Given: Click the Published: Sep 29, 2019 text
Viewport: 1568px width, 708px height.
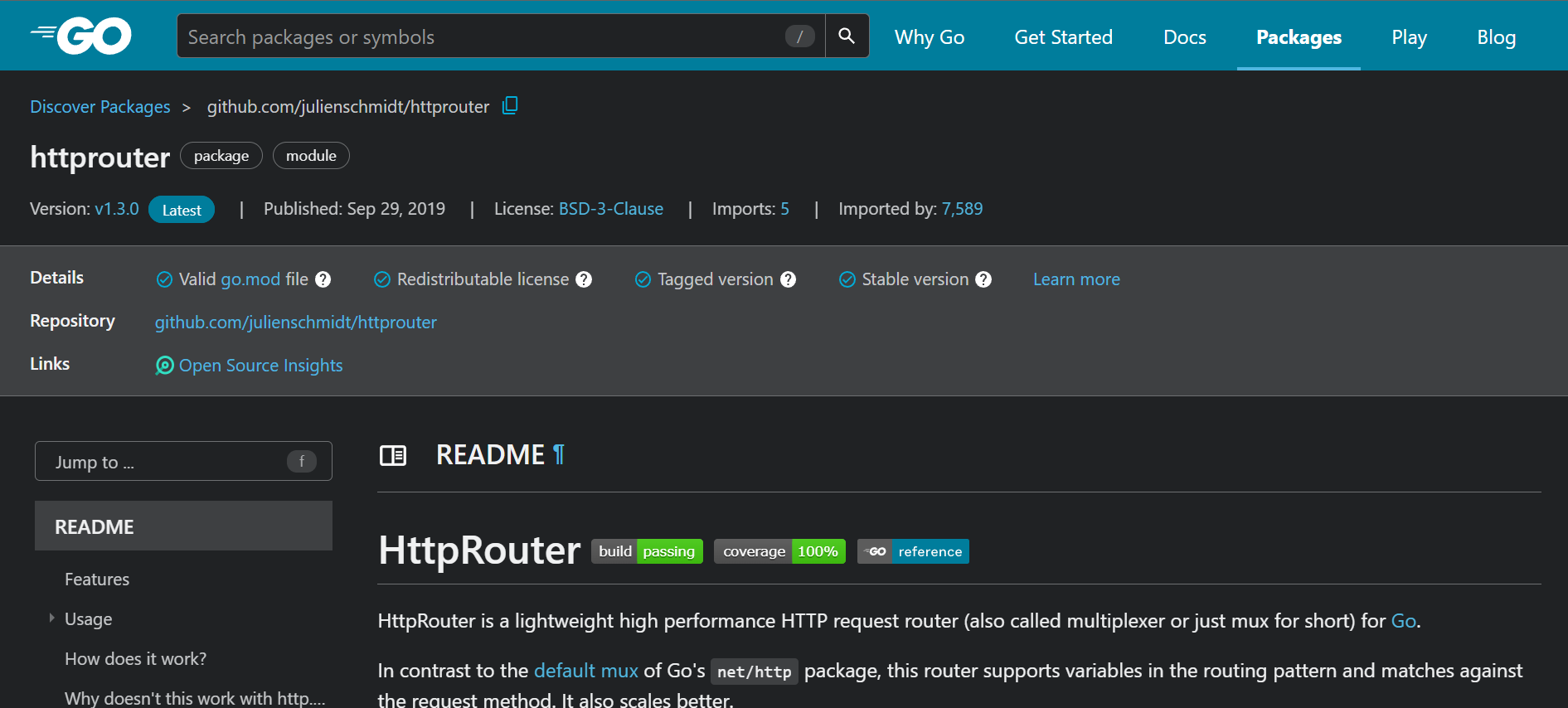Looking at the screenshot, I should [x=354, y=209].
